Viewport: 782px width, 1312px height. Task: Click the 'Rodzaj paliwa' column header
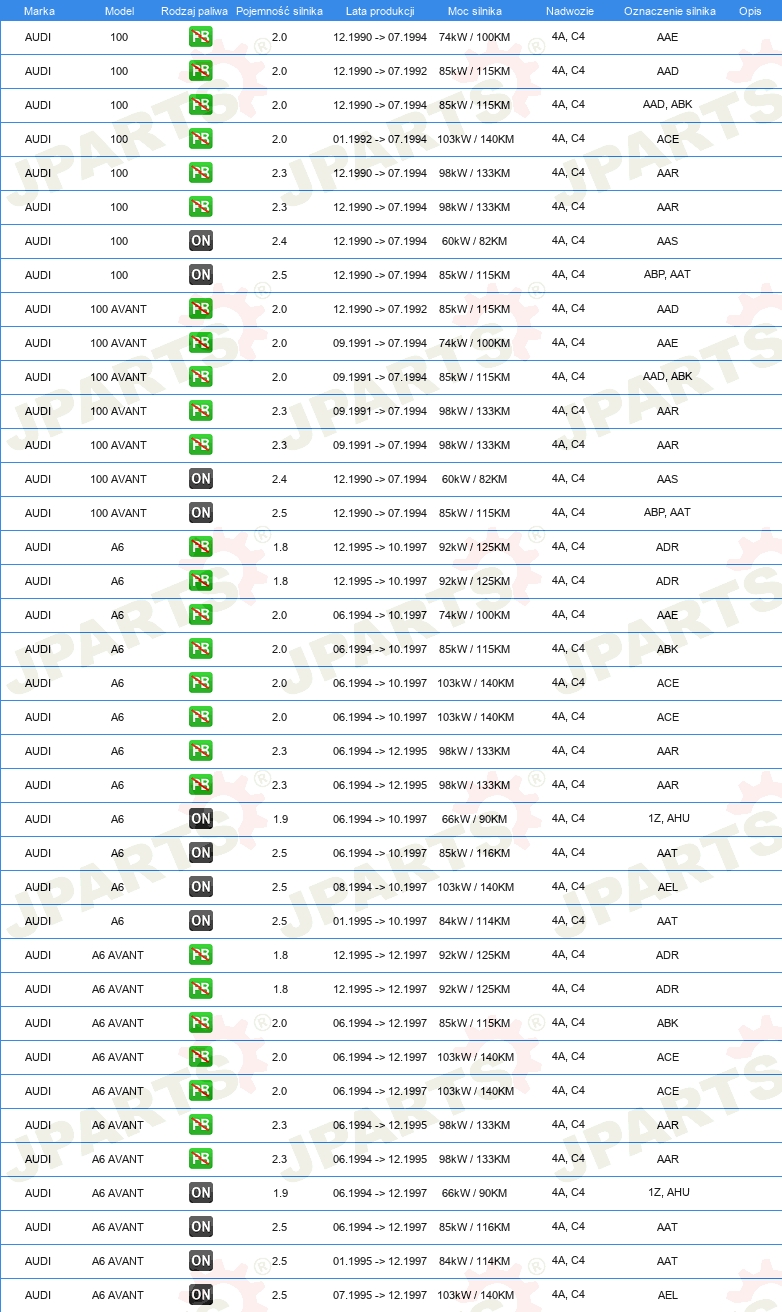pyautogui.click(x=194, y=11)
